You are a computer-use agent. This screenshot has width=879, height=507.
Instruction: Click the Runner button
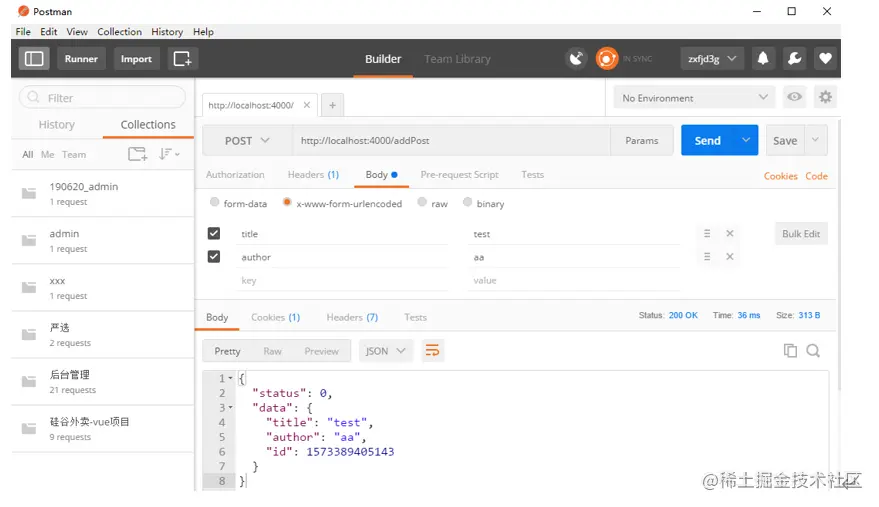(x=81, y=58)
